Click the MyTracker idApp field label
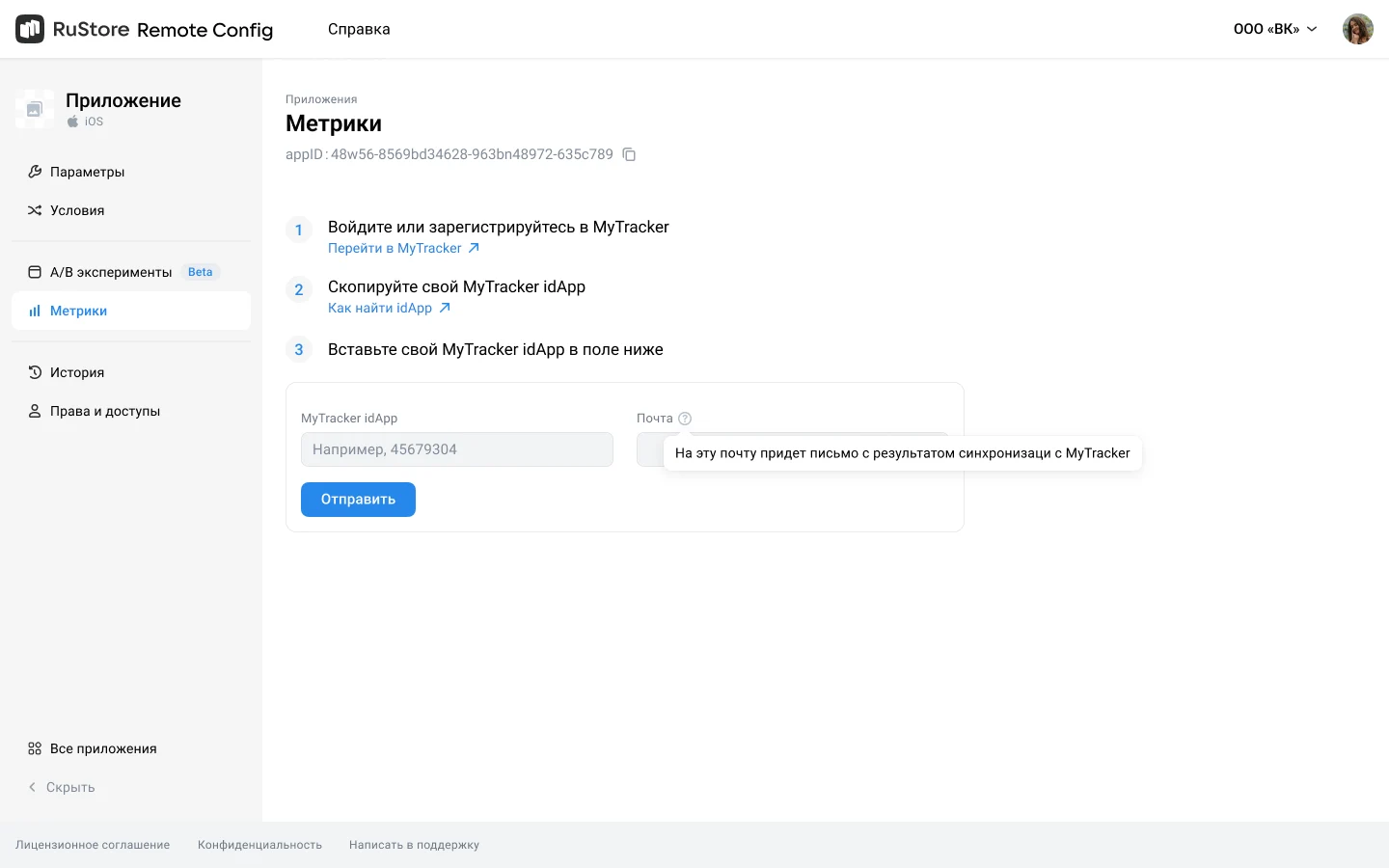 pos(349,419)
